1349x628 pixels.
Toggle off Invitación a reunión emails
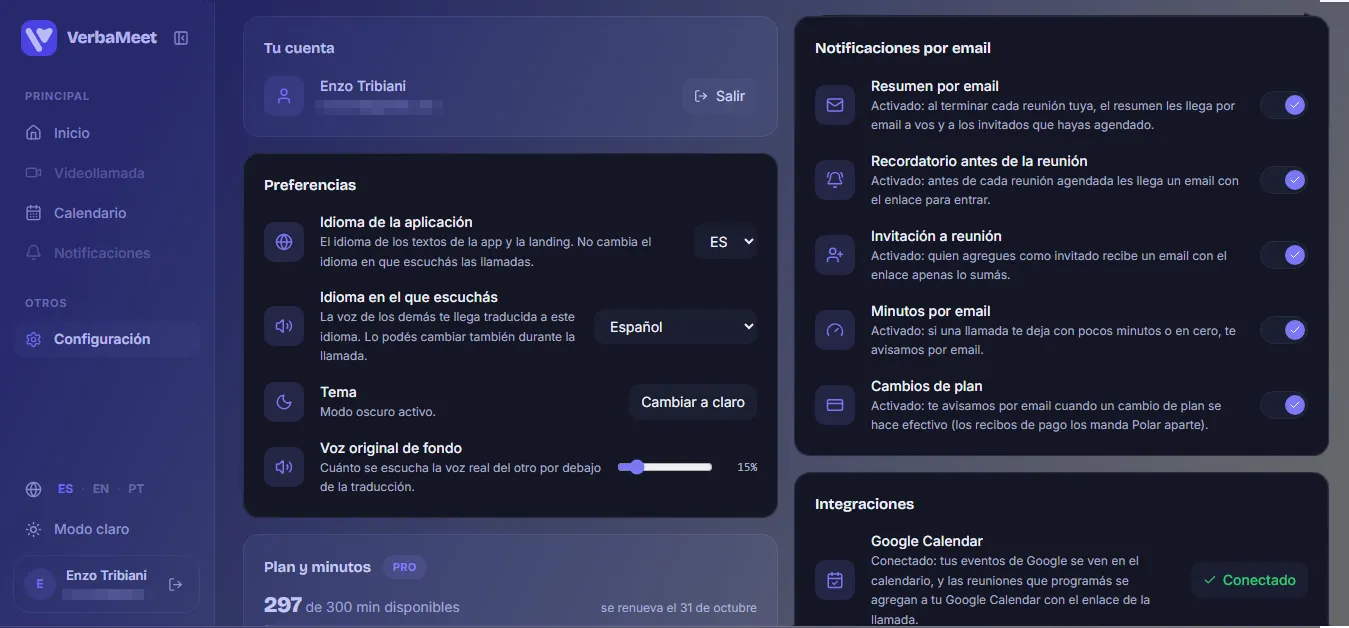pyautogui.click(x=1283, y=255)
